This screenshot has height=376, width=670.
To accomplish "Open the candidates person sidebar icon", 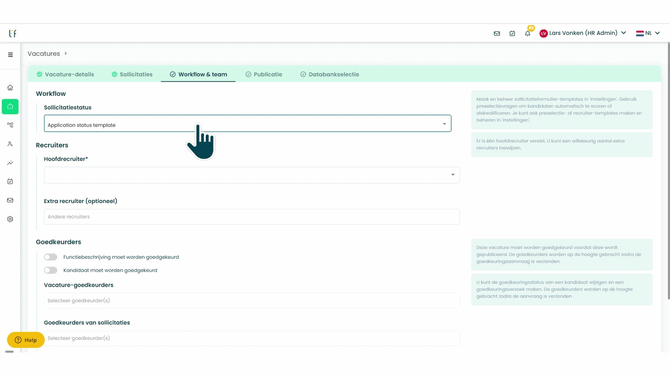I will tap(10, 144).
